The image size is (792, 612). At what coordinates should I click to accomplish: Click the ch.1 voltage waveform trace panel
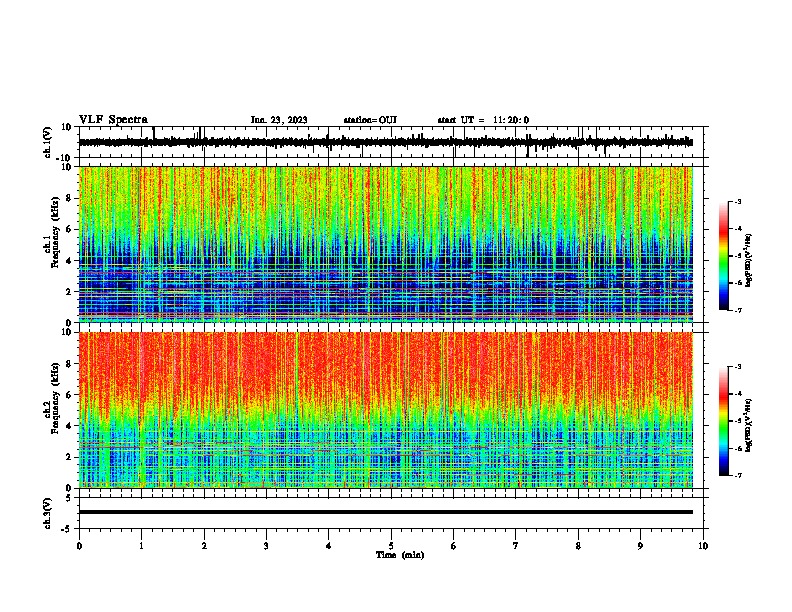(x=390, y=142)
